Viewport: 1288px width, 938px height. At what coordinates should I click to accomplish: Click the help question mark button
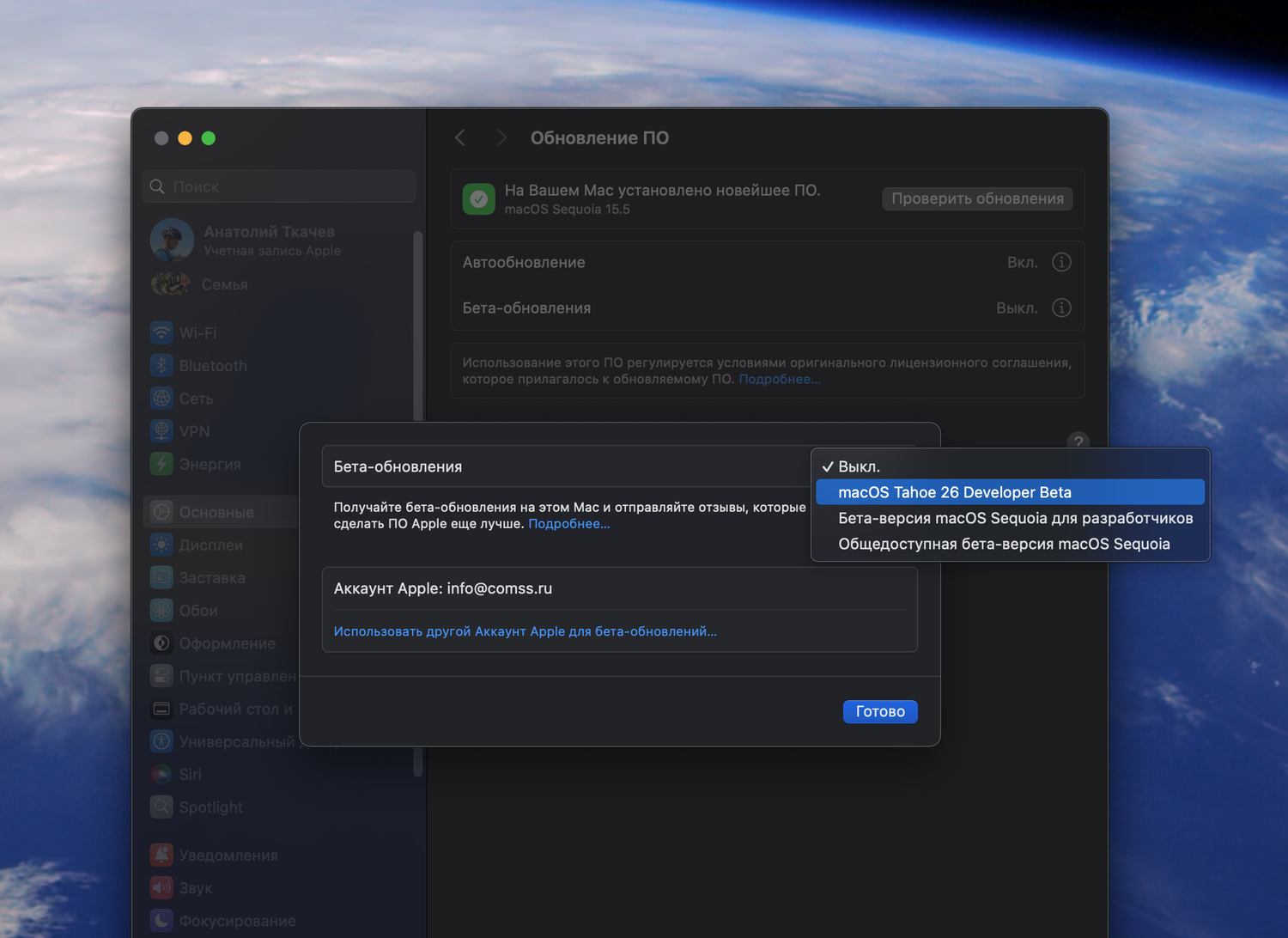click(x=1078, y=442)
